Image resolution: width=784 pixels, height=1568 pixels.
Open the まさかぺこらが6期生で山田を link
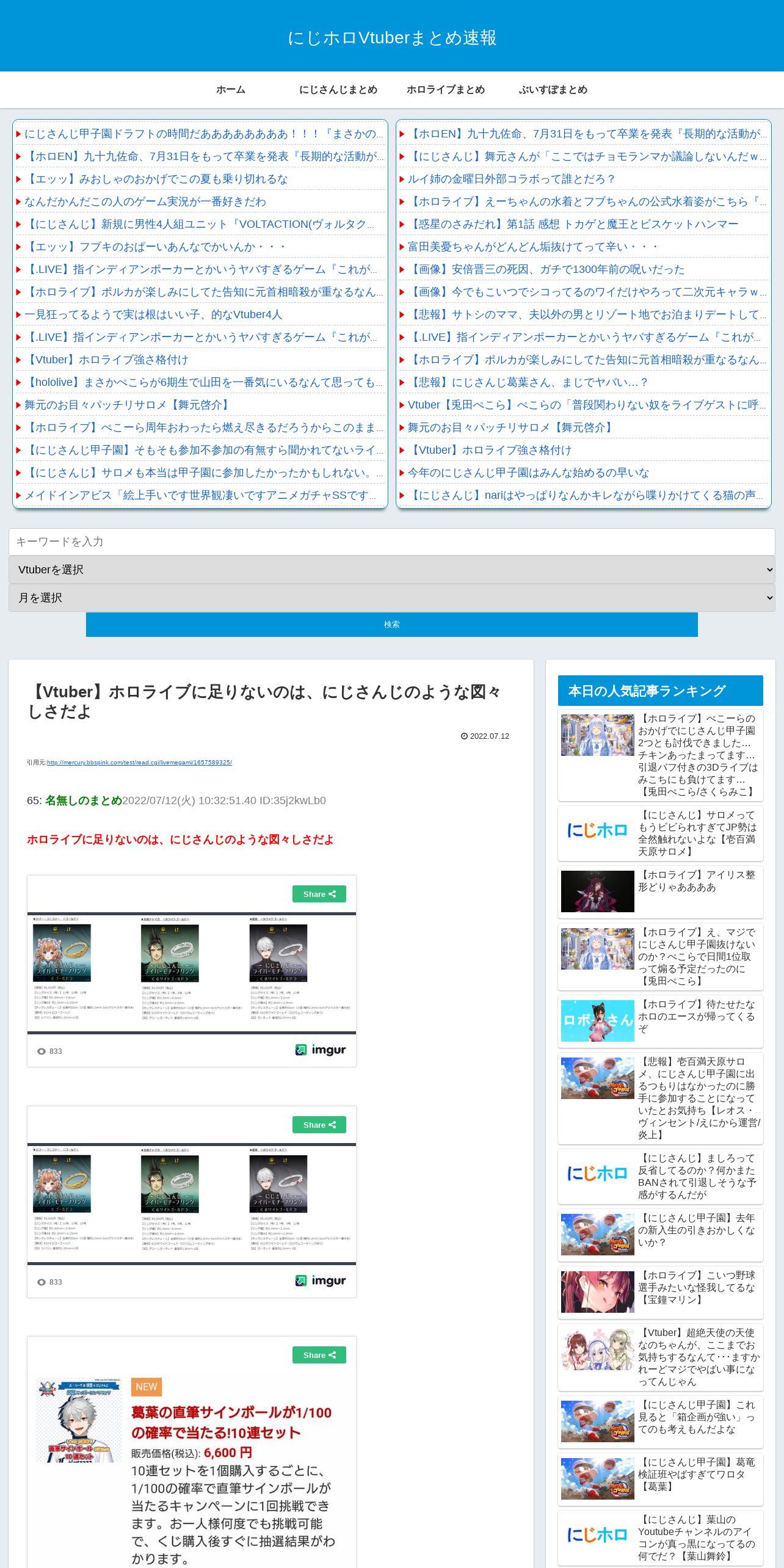pyautogui.click(x=204, y=382)
